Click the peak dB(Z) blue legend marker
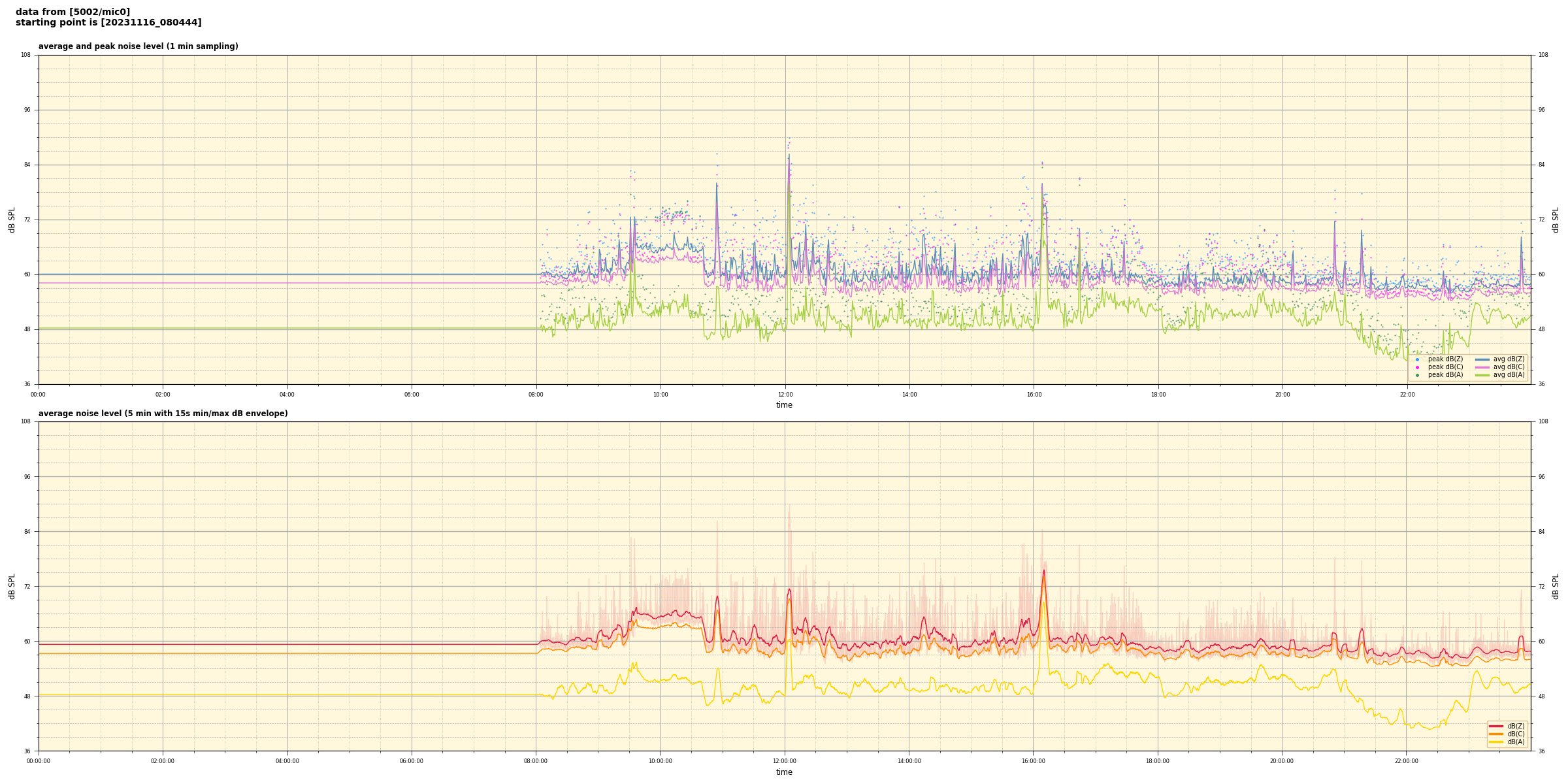This screenshot has height=784, width=1568. point(1417,359)
